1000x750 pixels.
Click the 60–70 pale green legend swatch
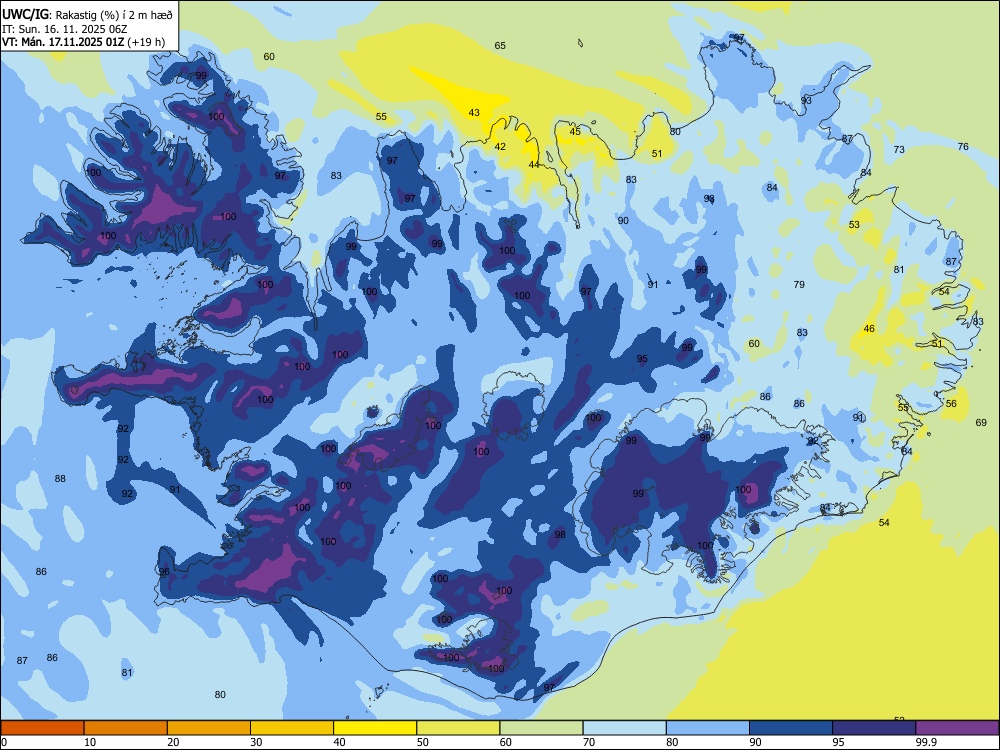click(541, 728)
